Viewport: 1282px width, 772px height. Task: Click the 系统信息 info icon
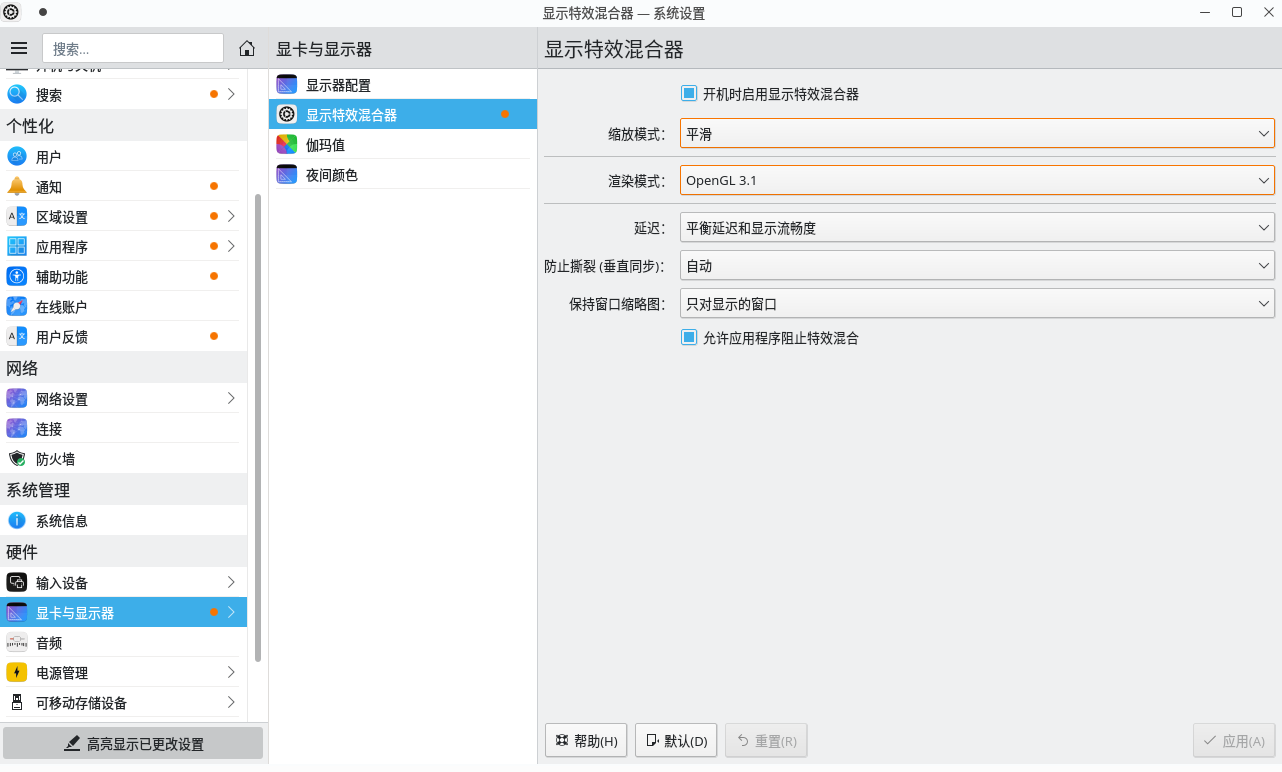[x=17, y=521]
